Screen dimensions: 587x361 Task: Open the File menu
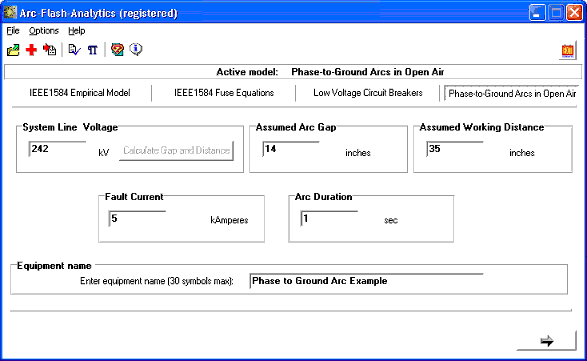coord(13,31)
